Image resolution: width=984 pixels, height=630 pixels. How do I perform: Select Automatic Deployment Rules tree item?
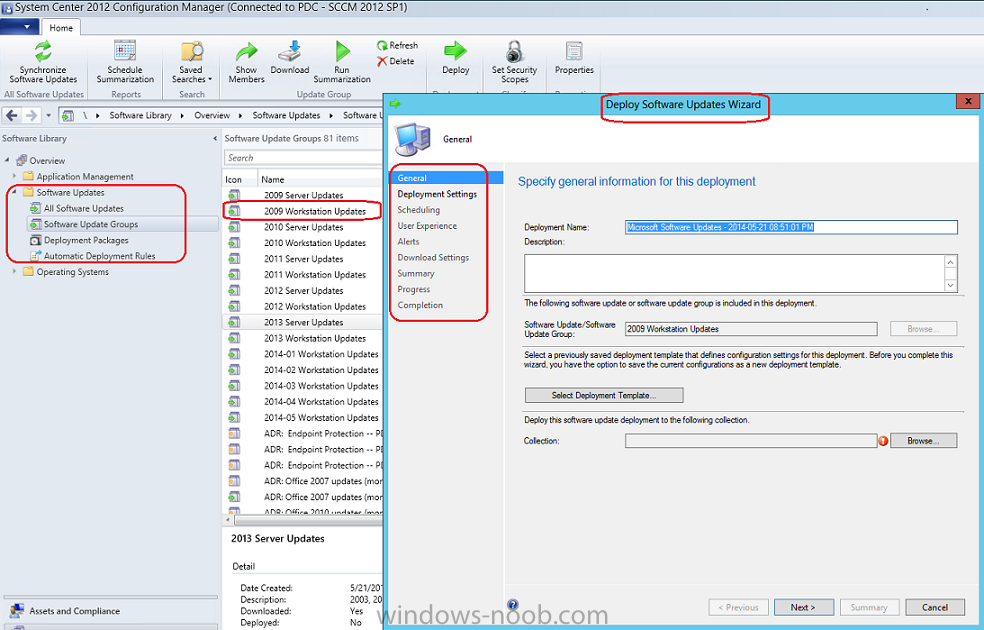point(99,256)
